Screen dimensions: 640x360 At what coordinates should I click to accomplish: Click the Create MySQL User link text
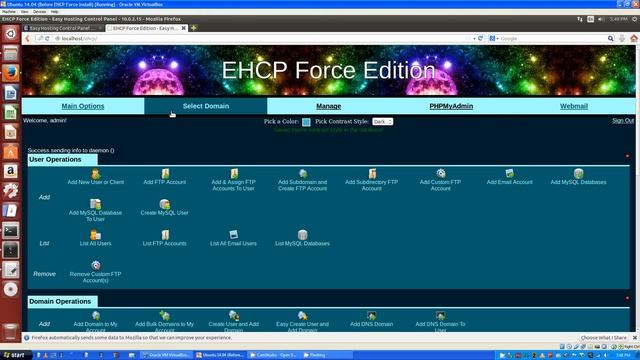click(x=164, y=213)
